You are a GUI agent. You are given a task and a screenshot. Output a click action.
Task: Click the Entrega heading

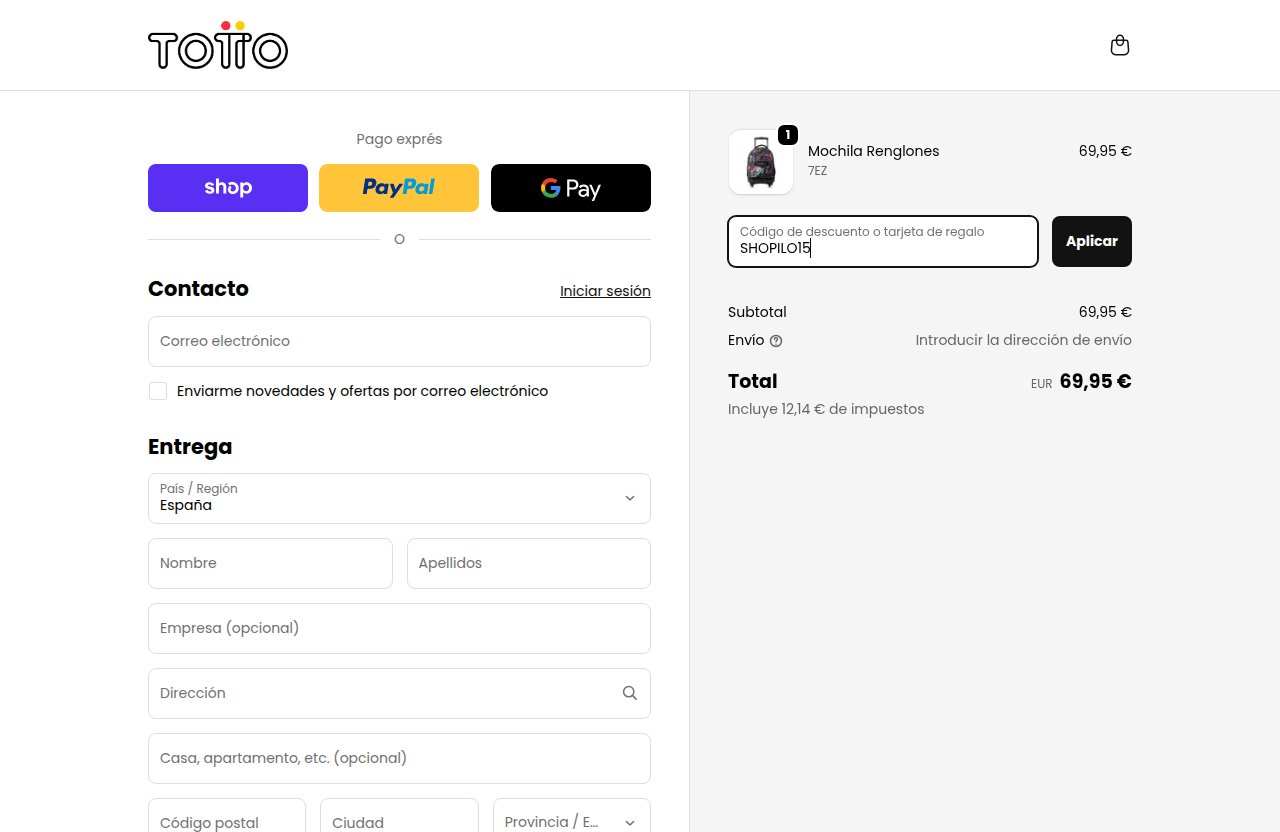tap(190, 447)
